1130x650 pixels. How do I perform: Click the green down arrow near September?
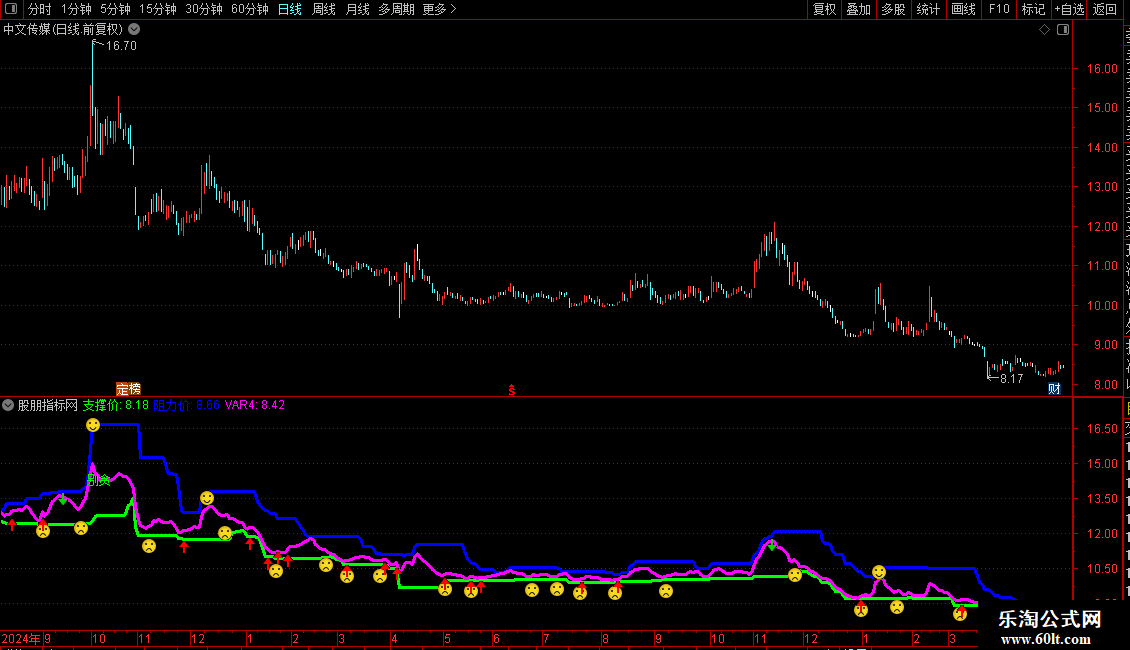tap(63, 499)
